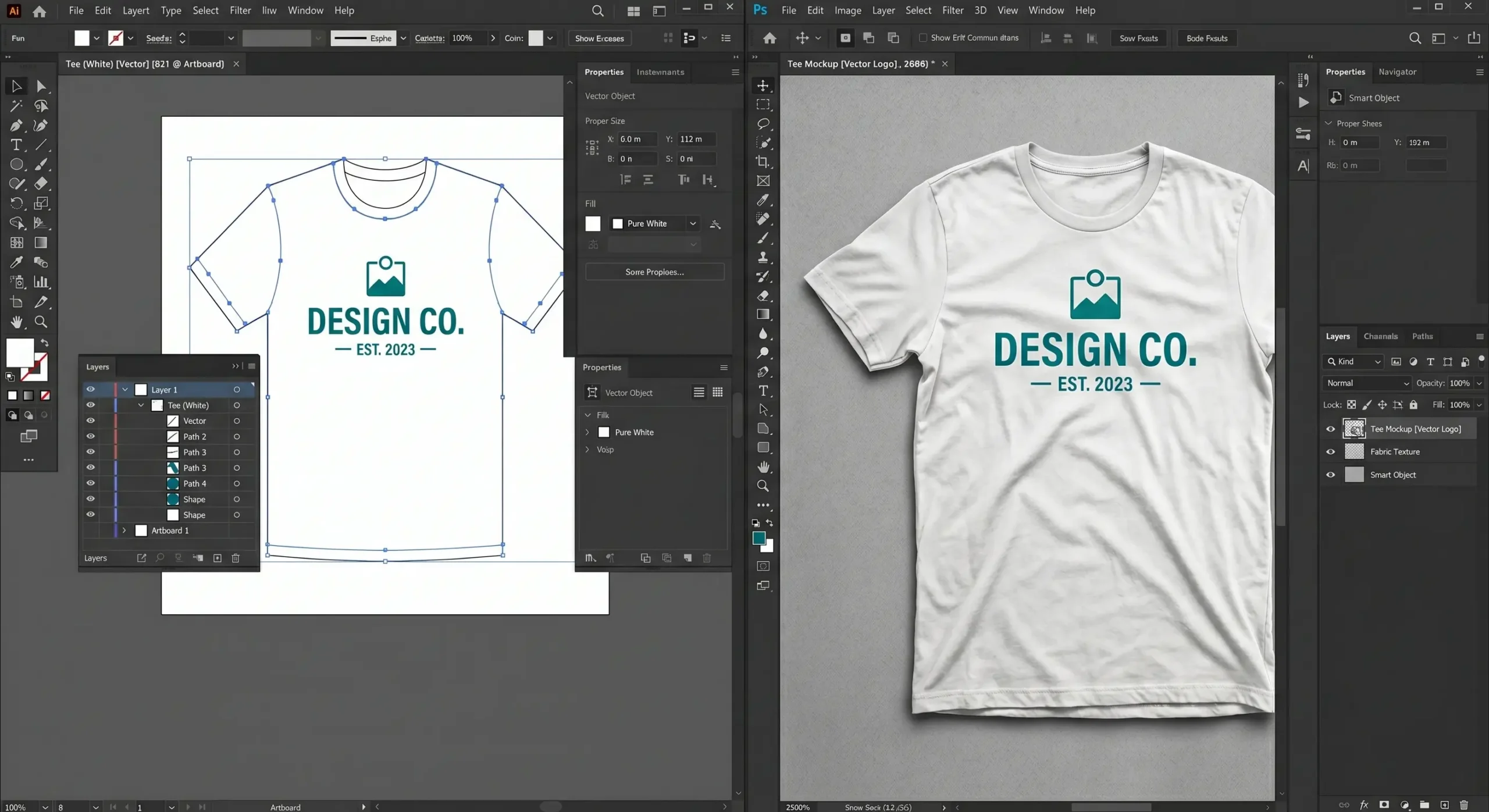The image size is (1489, 812).
Task: Select the Crop tool in Photoshop
Action: coord(763,162)
